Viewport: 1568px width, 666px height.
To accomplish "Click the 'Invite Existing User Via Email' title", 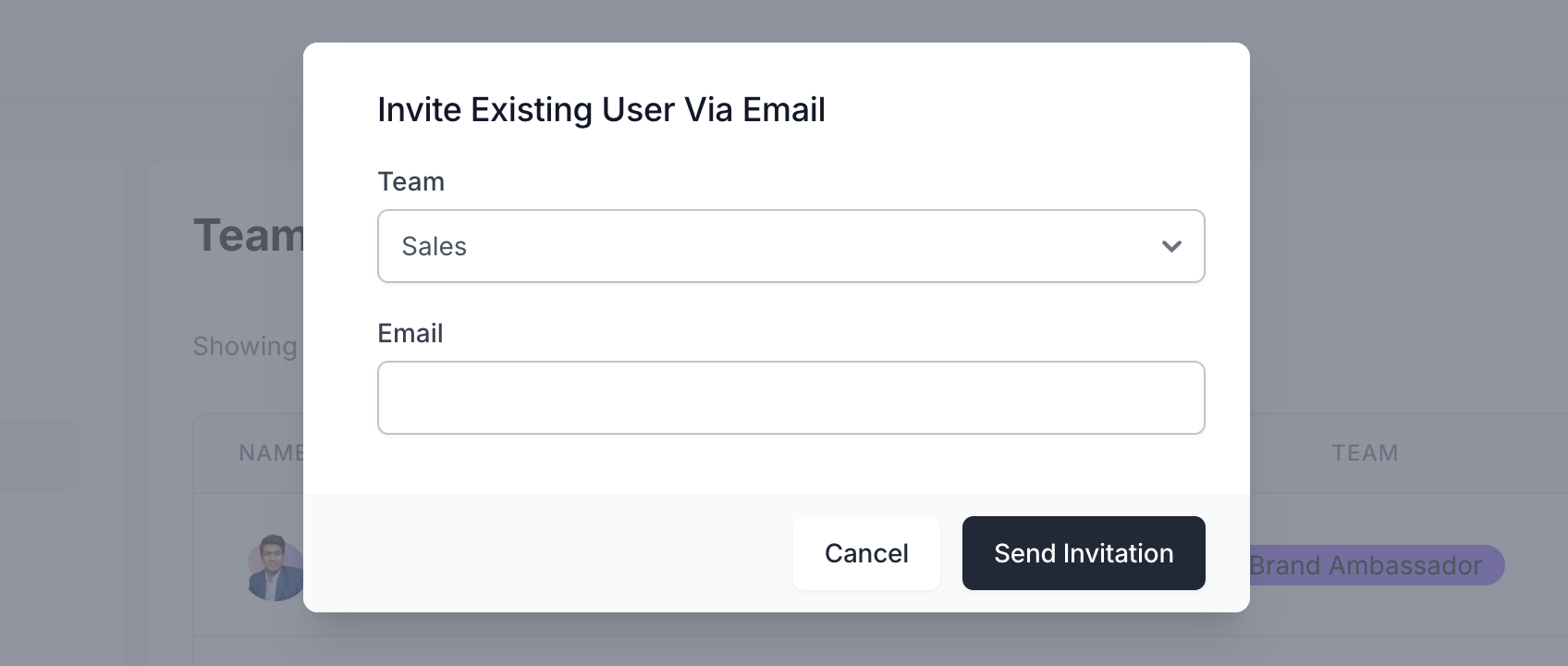I will click(601, 109).
